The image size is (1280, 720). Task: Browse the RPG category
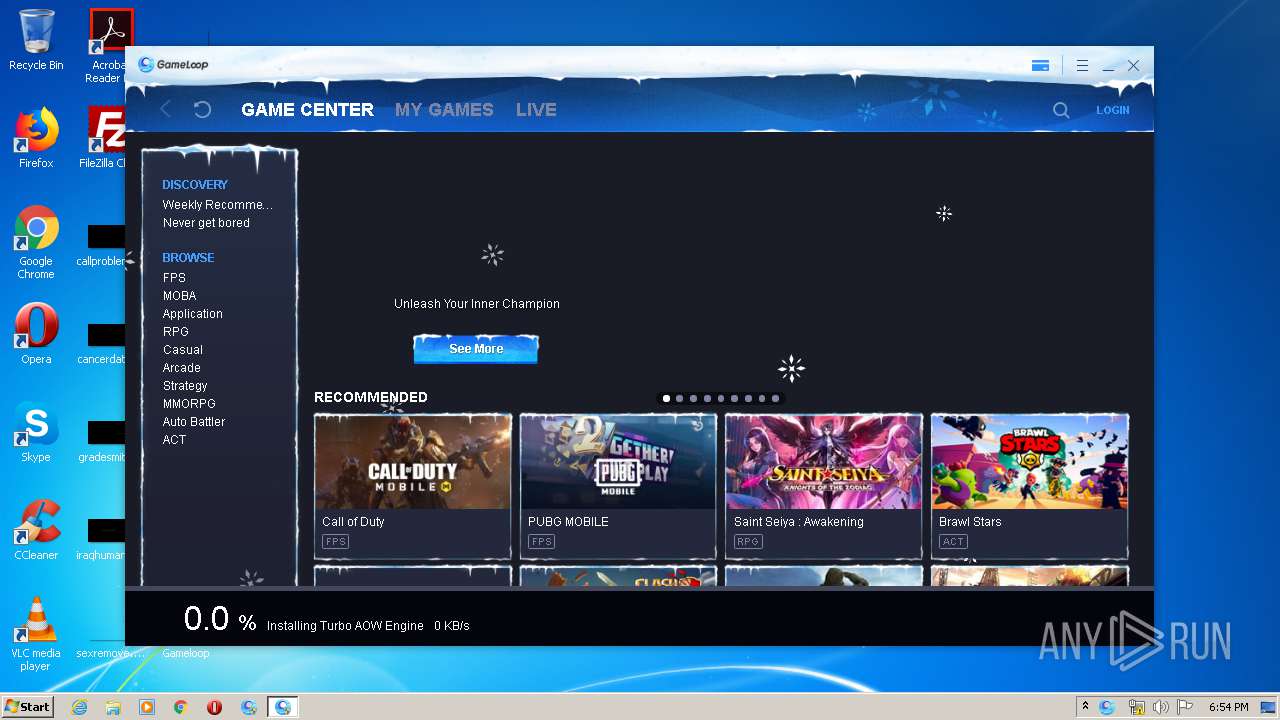pyautogui.click(x=175, y=332)
